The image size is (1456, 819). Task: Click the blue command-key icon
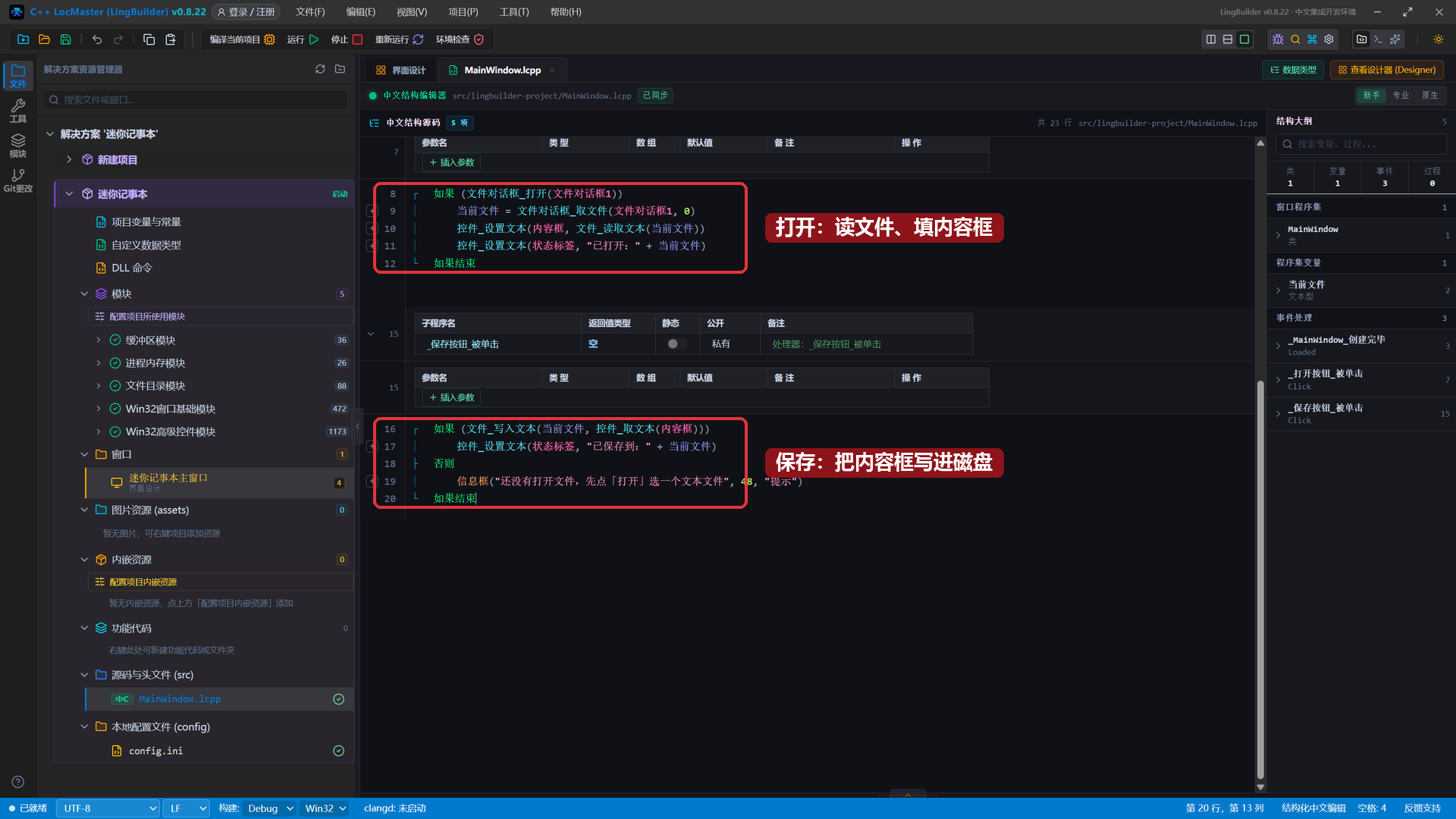pos(1312,39)
